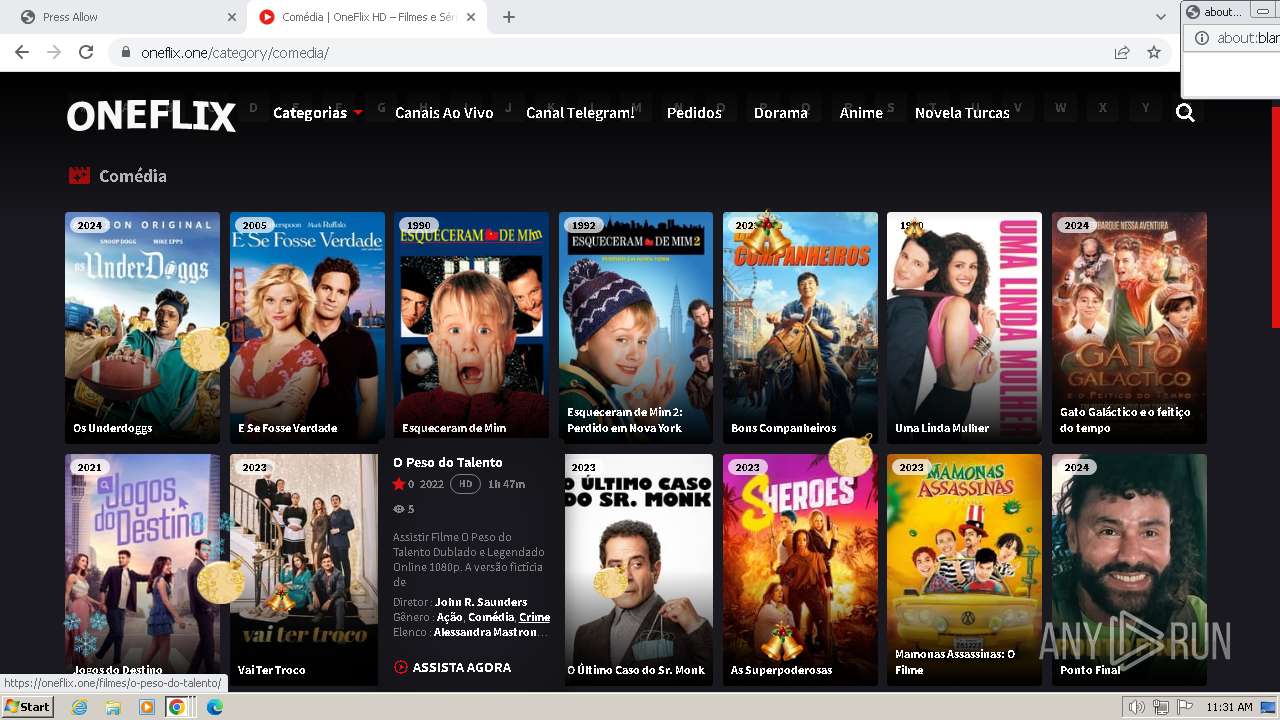Open the Pedidos menu item
1280x720 pixels.
(694, 113)
